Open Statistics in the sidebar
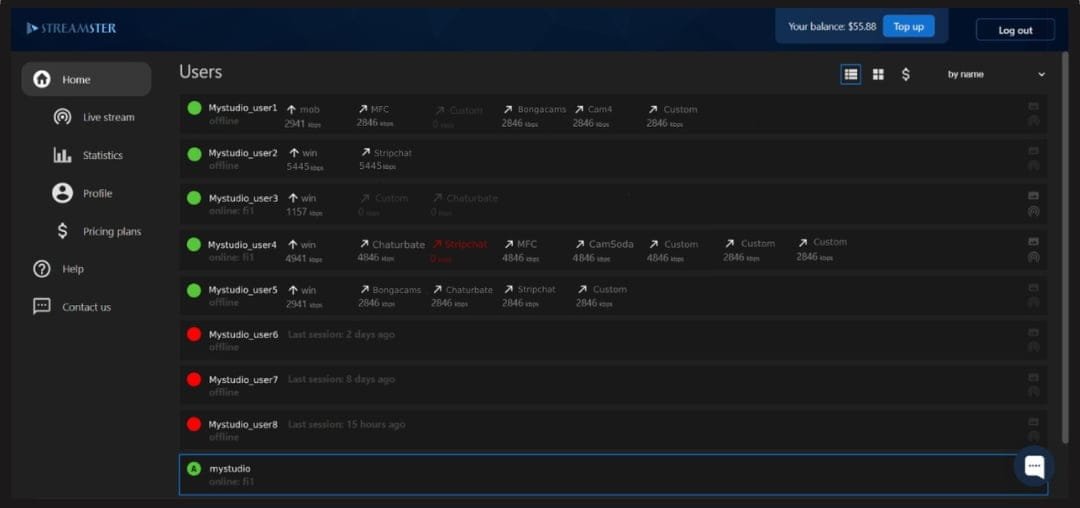 [x=102, y=155]
